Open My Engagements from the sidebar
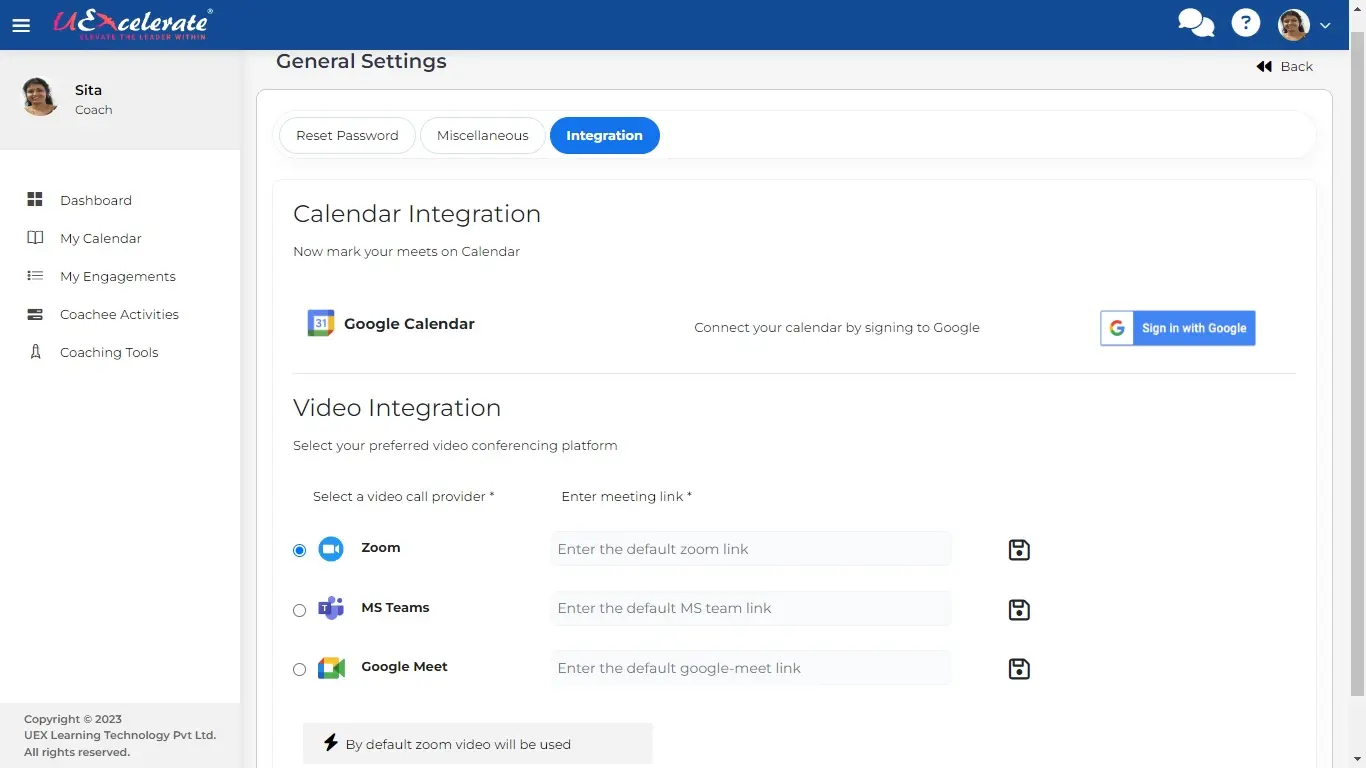This screenshot has height=768, width=1366. (x=117, y=277)
